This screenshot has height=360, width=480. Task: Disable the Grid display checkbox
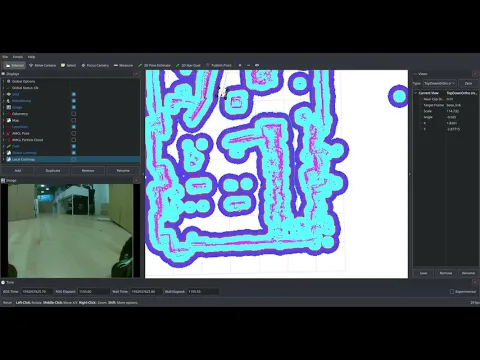pyautogui.click(x=74, y=94)
